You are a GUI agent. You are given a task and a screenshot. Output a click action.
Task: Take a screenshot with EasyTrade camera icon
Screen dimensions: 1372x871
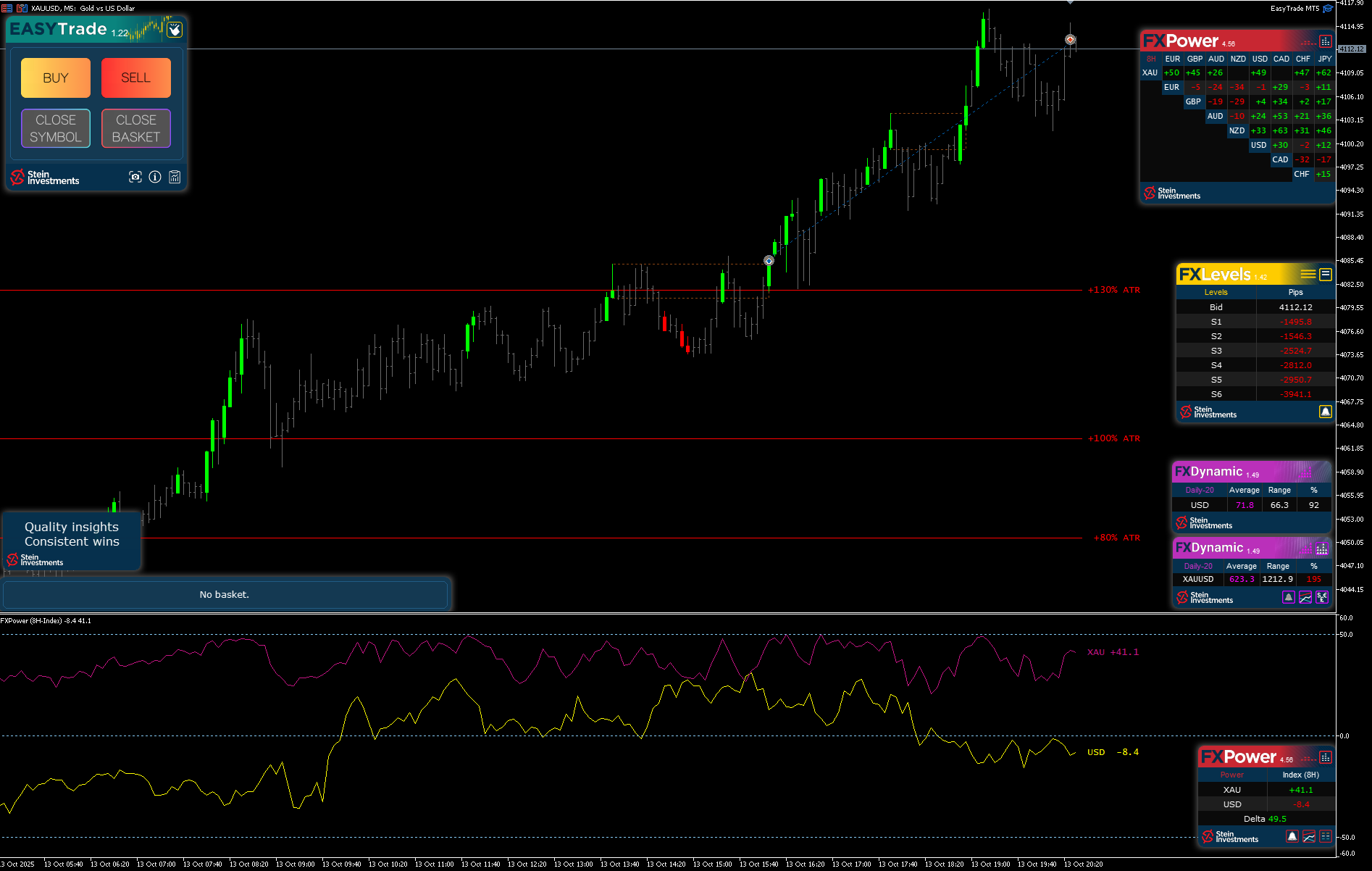(135, 177)
